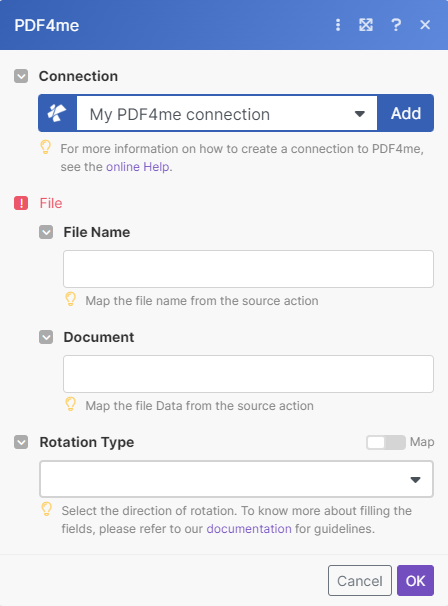Image resolution: width=448 pixels, height=606 pixels.
Task: Click the PDF4me dialog title
Action: [46, 26]
